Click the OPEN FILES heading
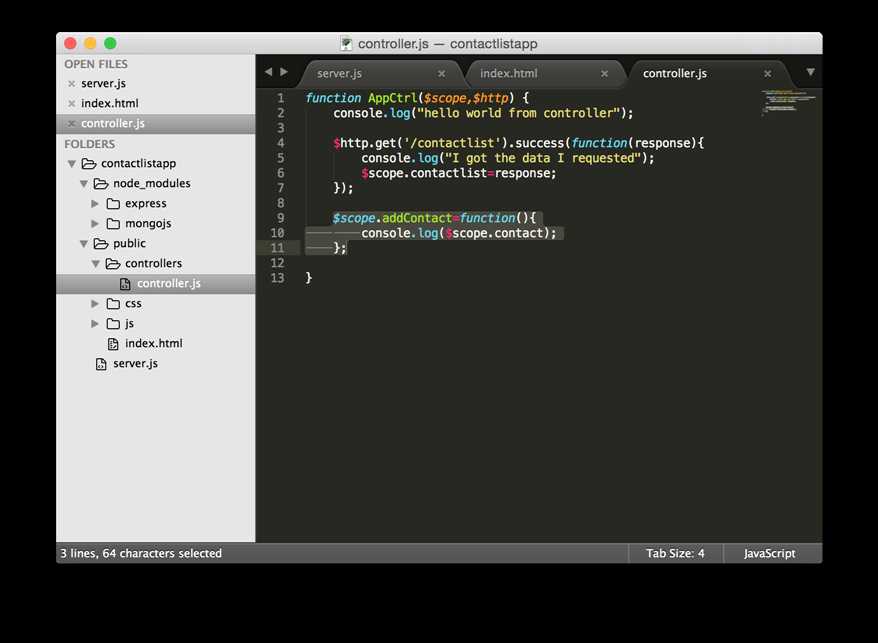The width and height of the screenshot is (878, 643). coord(96,64)
